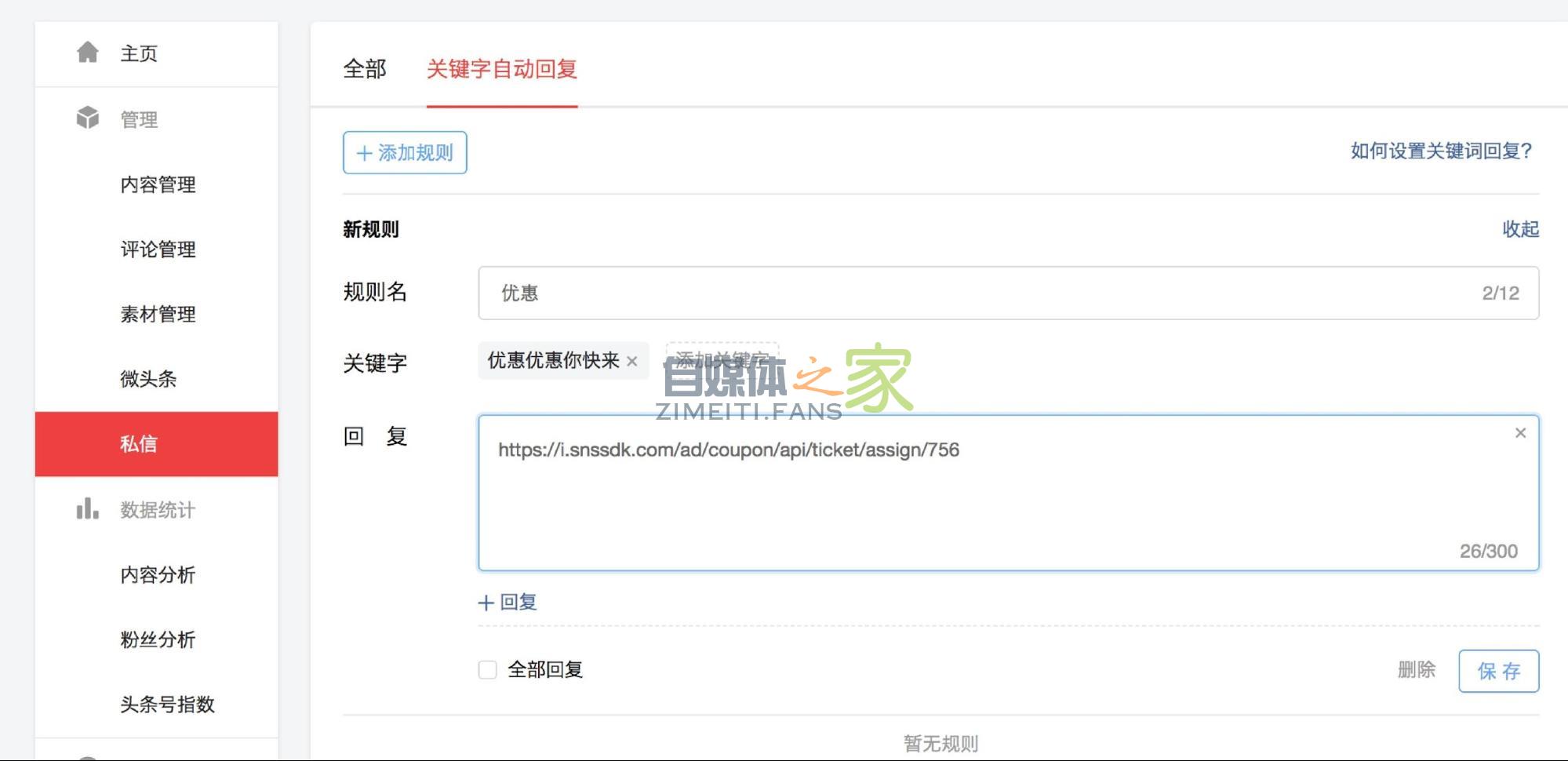Viewport: 1568px width, 761px height.
Task: Click 删除 to delete the rule
Action: [1416, 670]
